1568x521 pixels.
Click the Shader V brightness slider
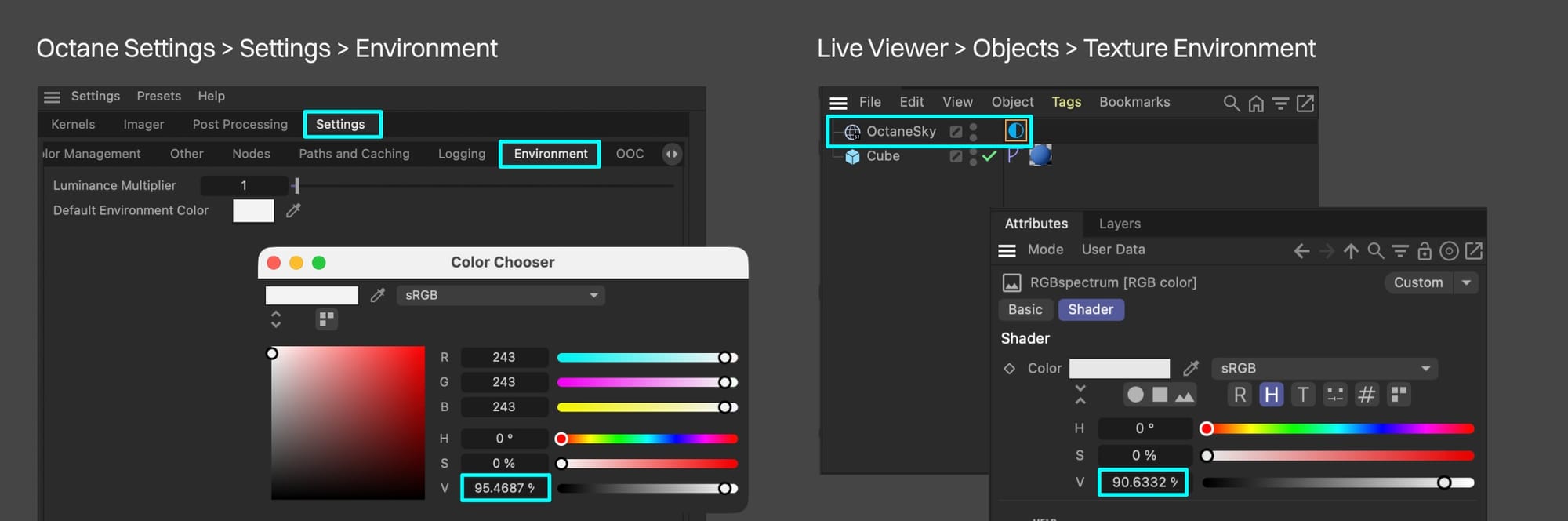[x=1338, y=483]
